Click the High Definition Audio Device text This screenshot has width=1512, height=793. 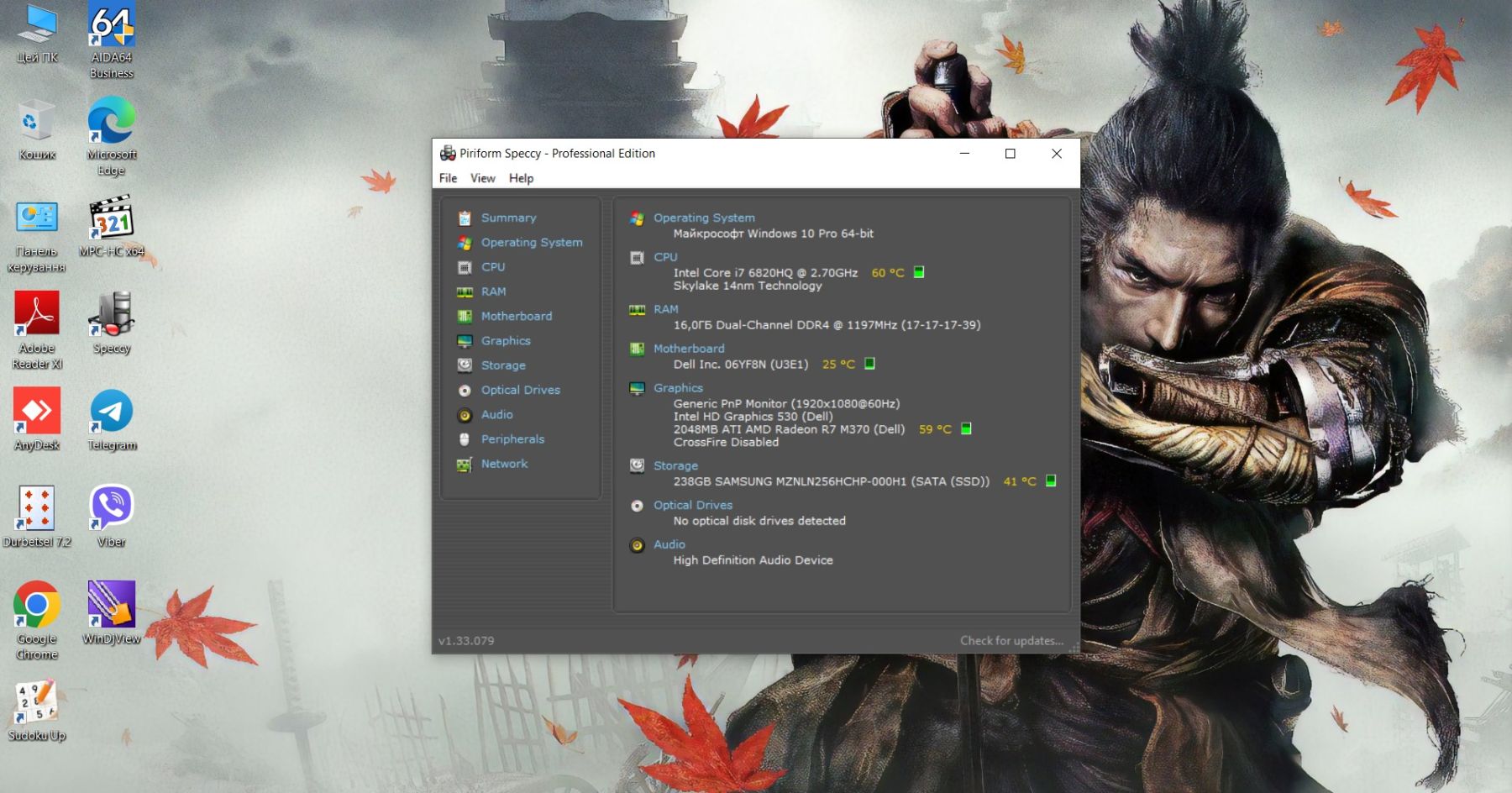(753, 560)
